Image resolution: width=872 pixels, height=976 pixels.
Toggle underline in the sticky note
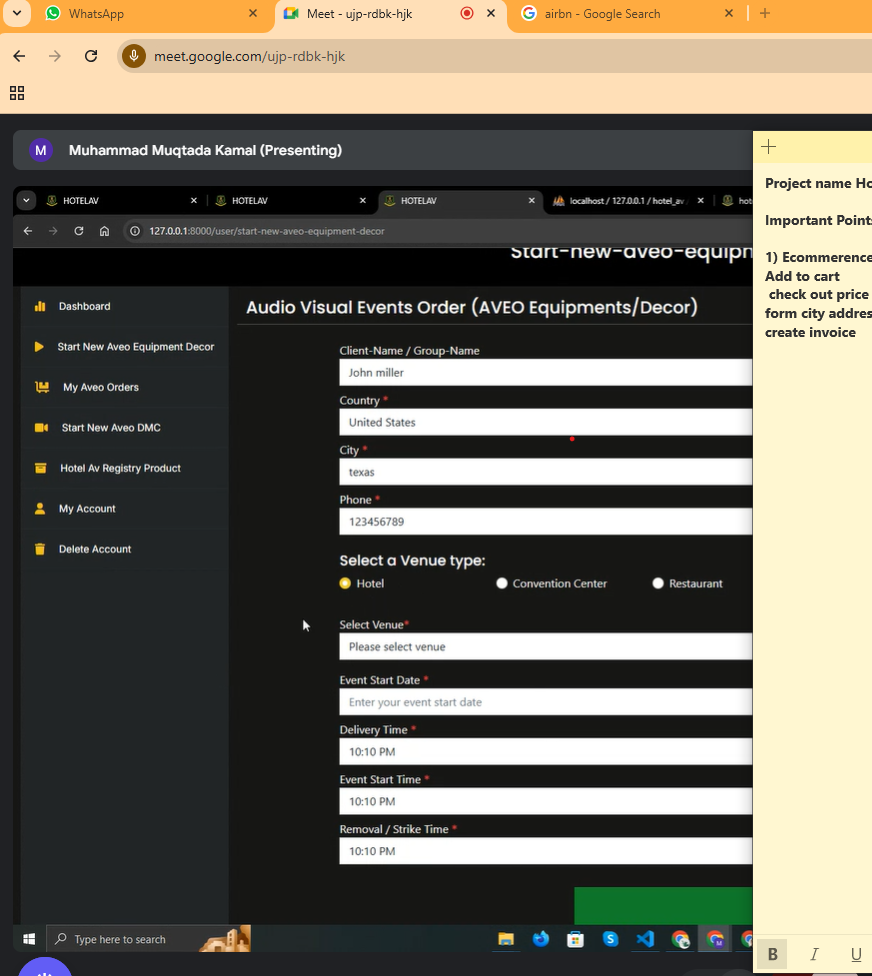(856, 954)
